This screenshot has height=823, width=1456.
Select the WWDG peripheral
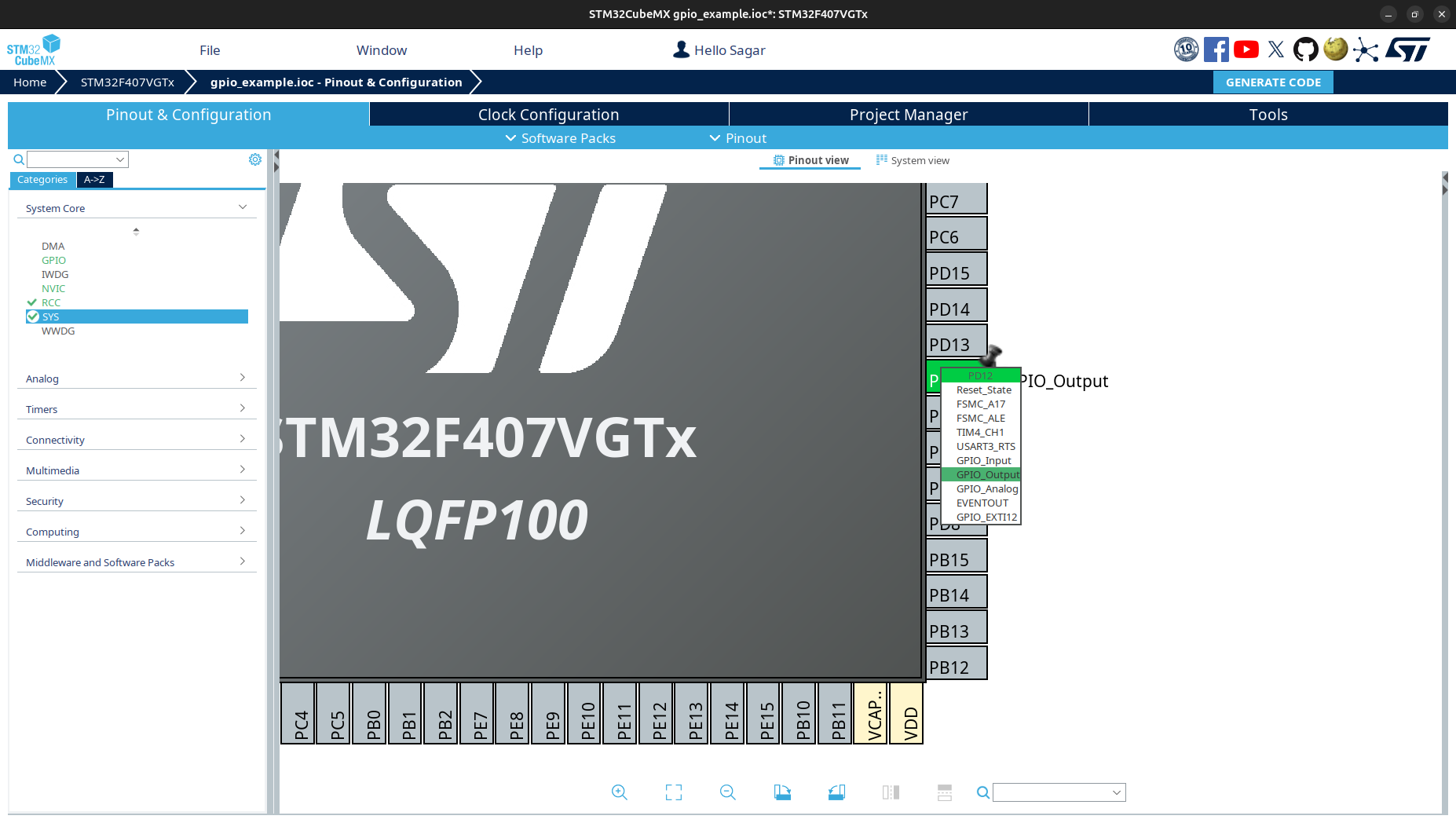click(x=58, y=331)
